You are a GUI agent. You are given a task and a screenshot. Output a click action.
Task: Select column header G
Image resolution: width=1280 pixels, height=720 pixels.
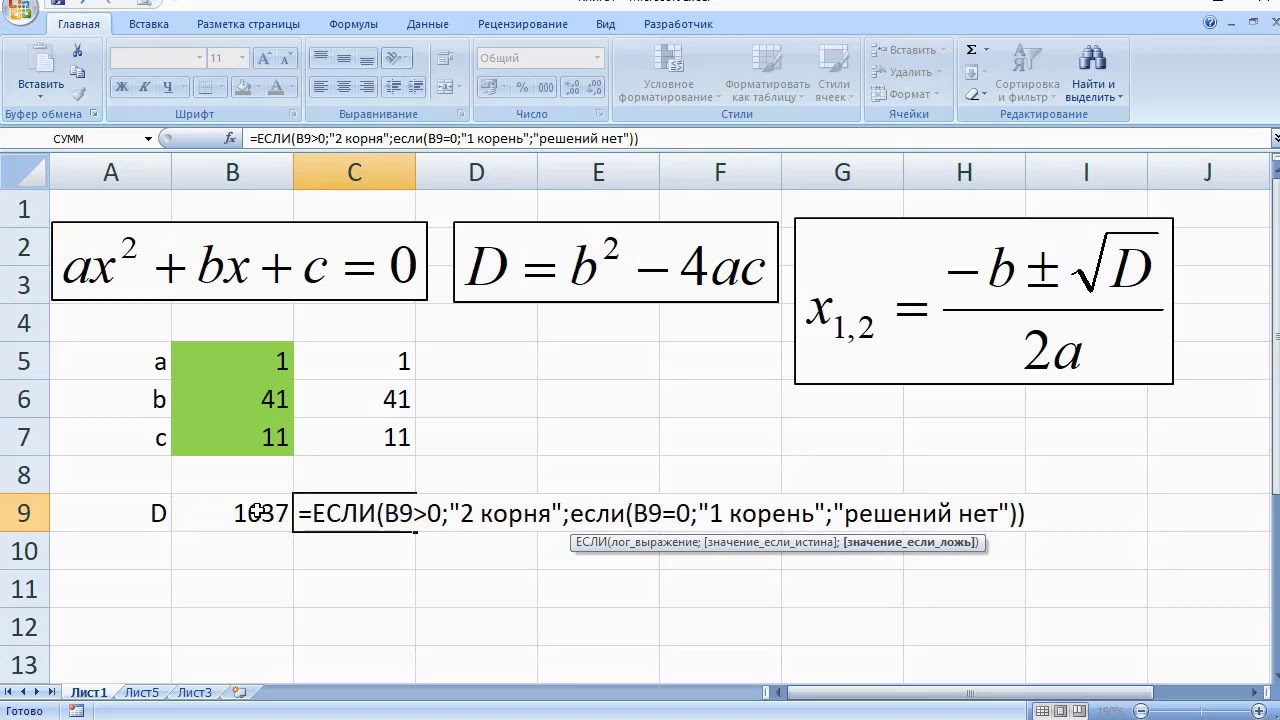(842, 173)
